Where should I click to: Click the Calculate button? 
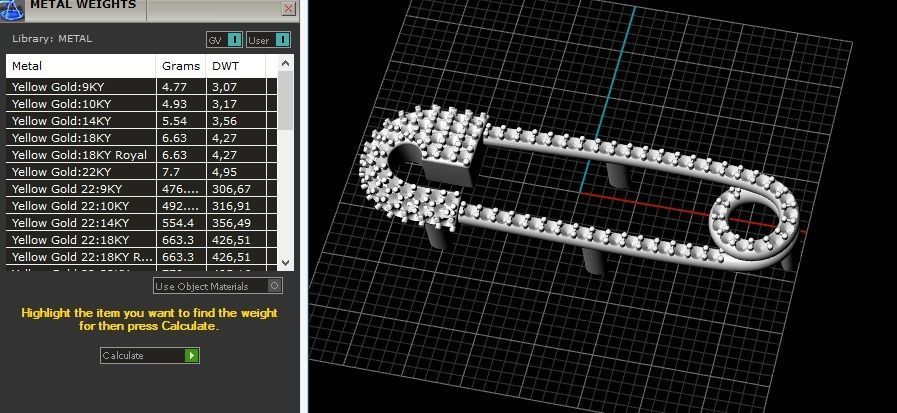(150, 355)
